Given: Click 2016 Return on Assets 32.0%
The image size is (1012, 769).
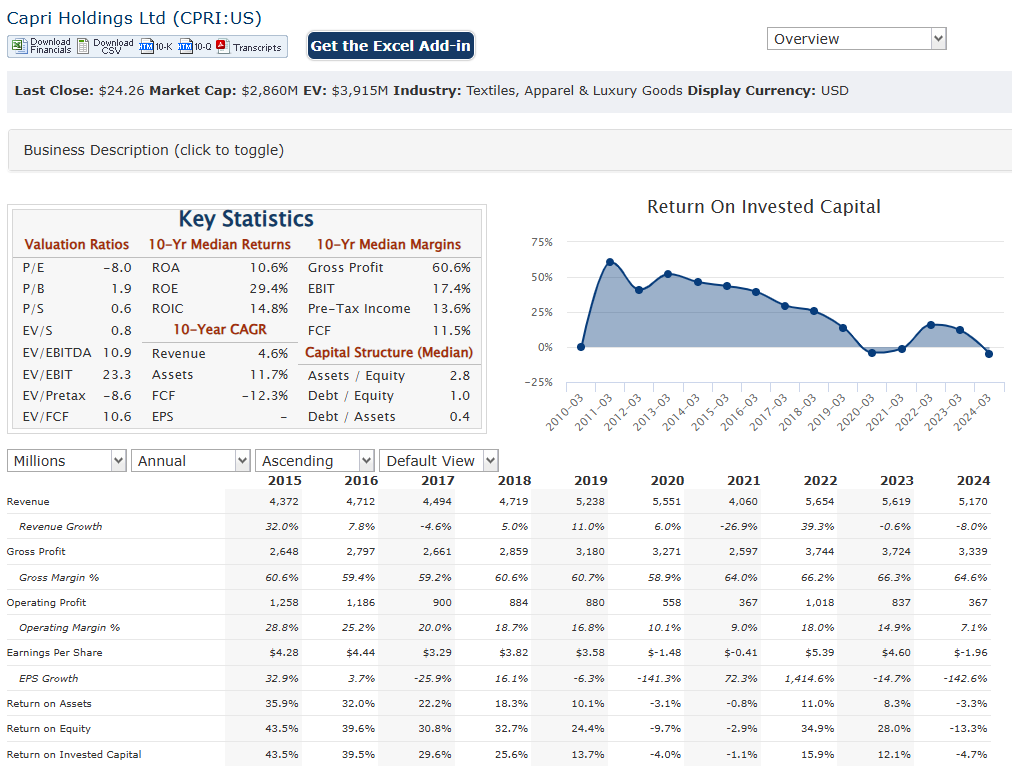Looking at the screenshot, I should click(x=358, y=704).
